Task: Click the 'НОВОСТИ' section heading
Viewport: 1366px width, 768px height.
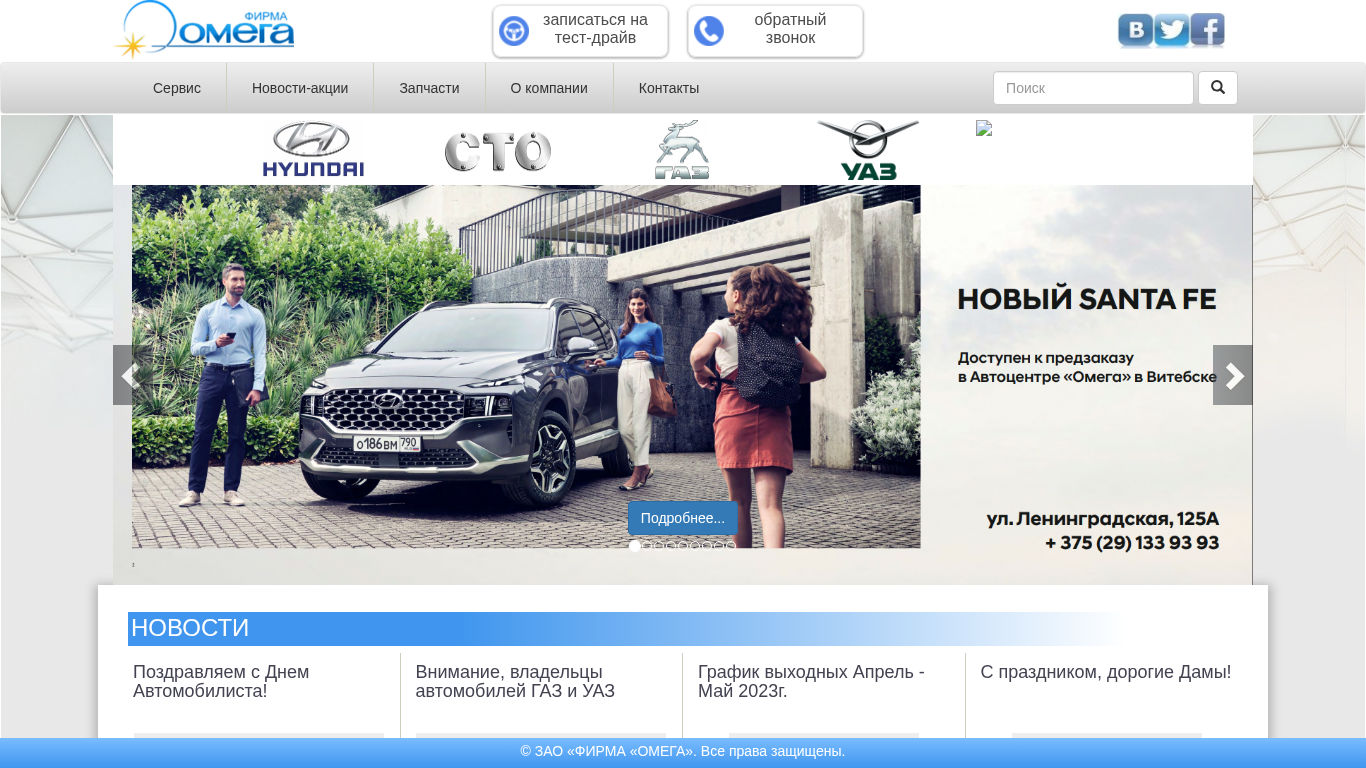Action: pyautogui.click(x=190, y=628)
